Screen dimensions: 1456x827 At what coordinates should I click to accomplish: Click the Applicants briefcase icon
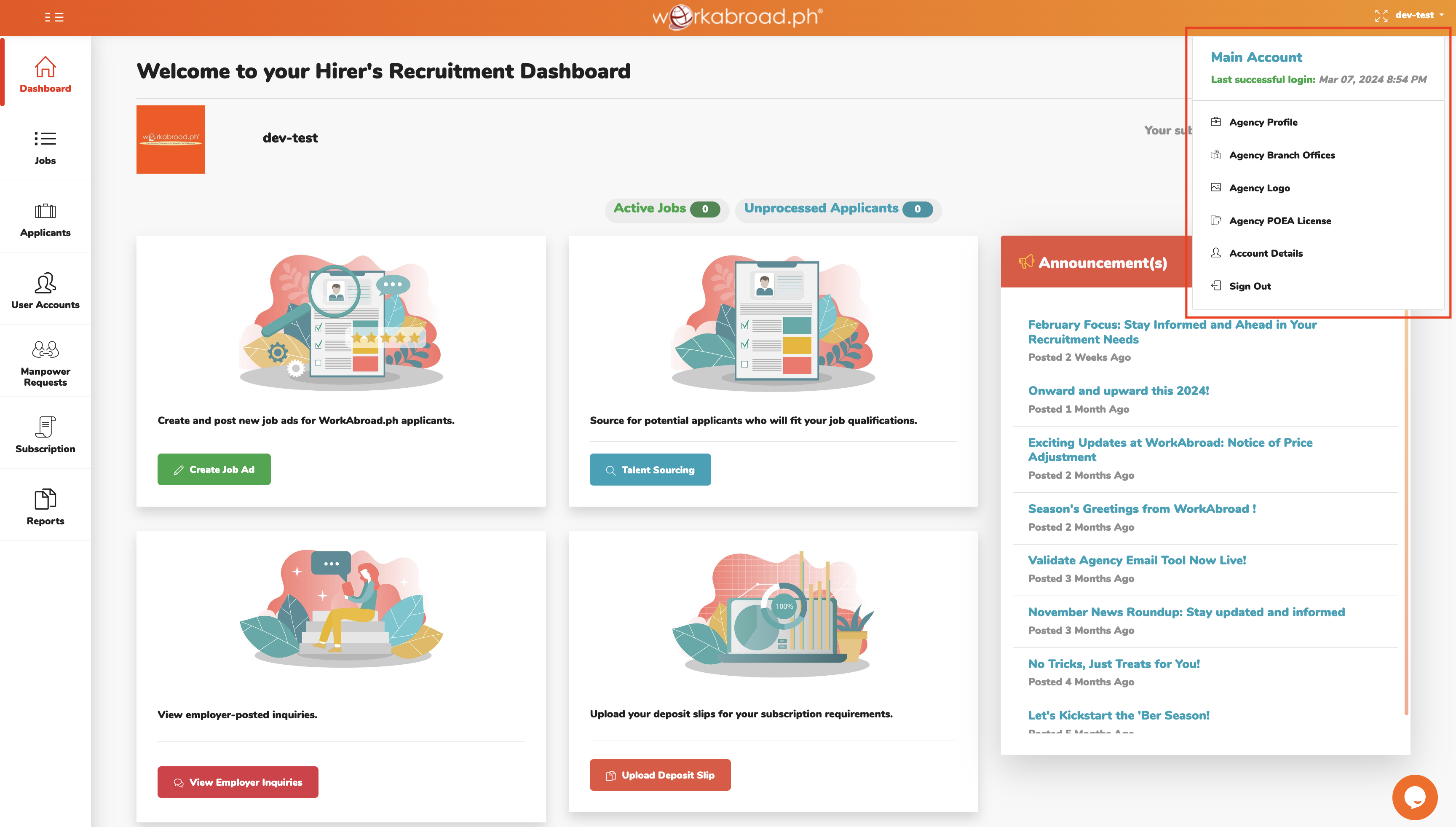45,211
